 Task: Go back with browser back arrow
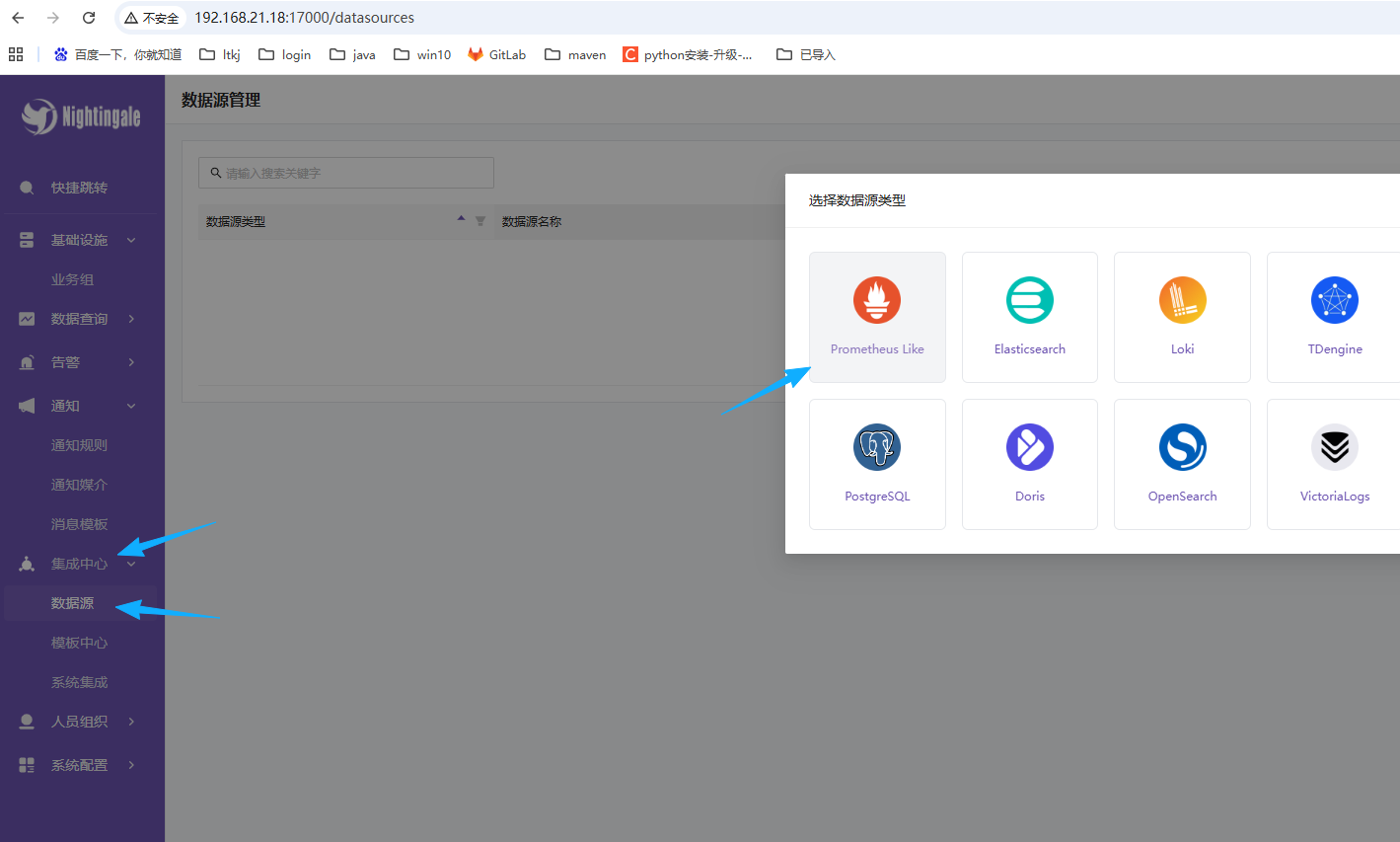(18, 18)
